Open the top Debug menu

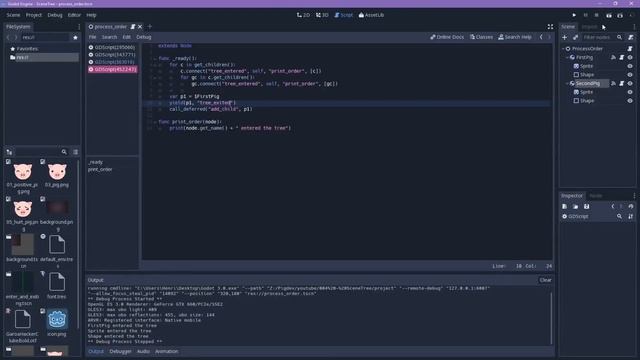(x=55, y=15)
